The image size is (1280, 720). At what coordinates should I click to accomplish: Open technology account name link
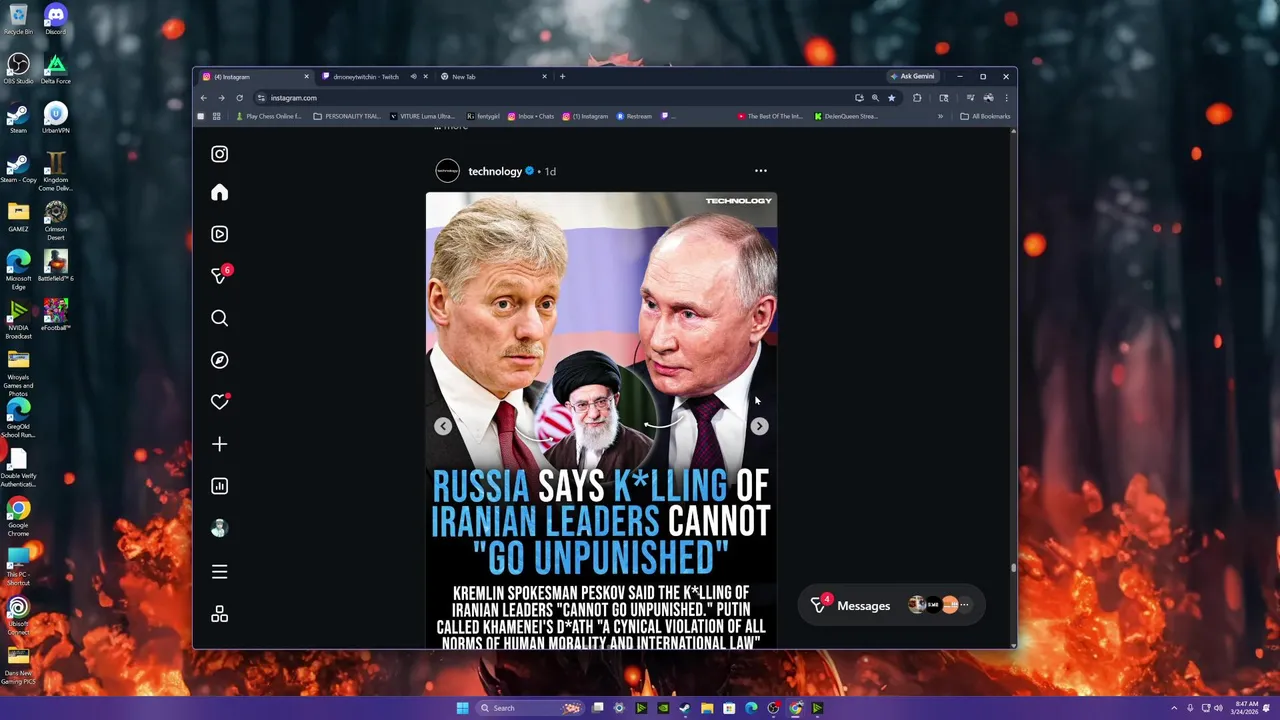click(x=495, y=171)
